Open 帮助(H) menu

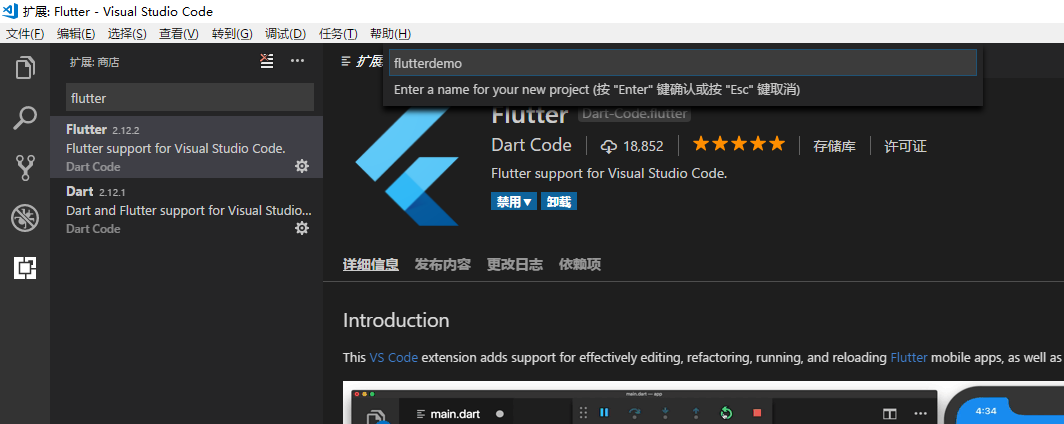(390, 33)
